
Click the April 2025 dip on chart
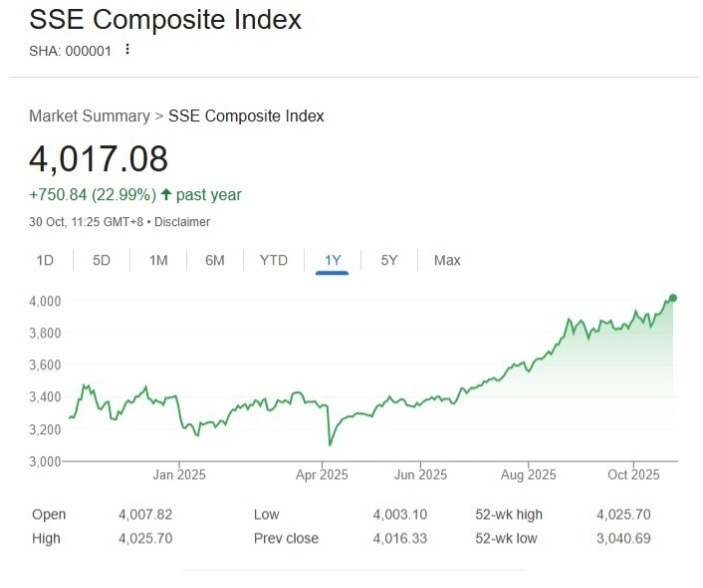pos(330,443)
